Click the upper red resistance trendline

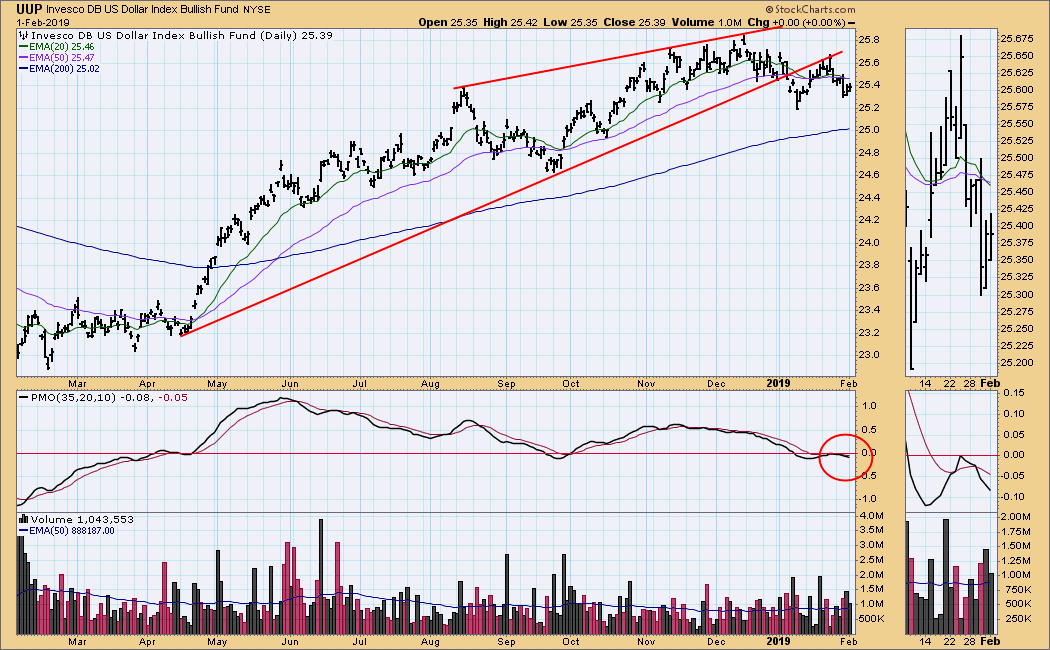[x=620, y=58]
